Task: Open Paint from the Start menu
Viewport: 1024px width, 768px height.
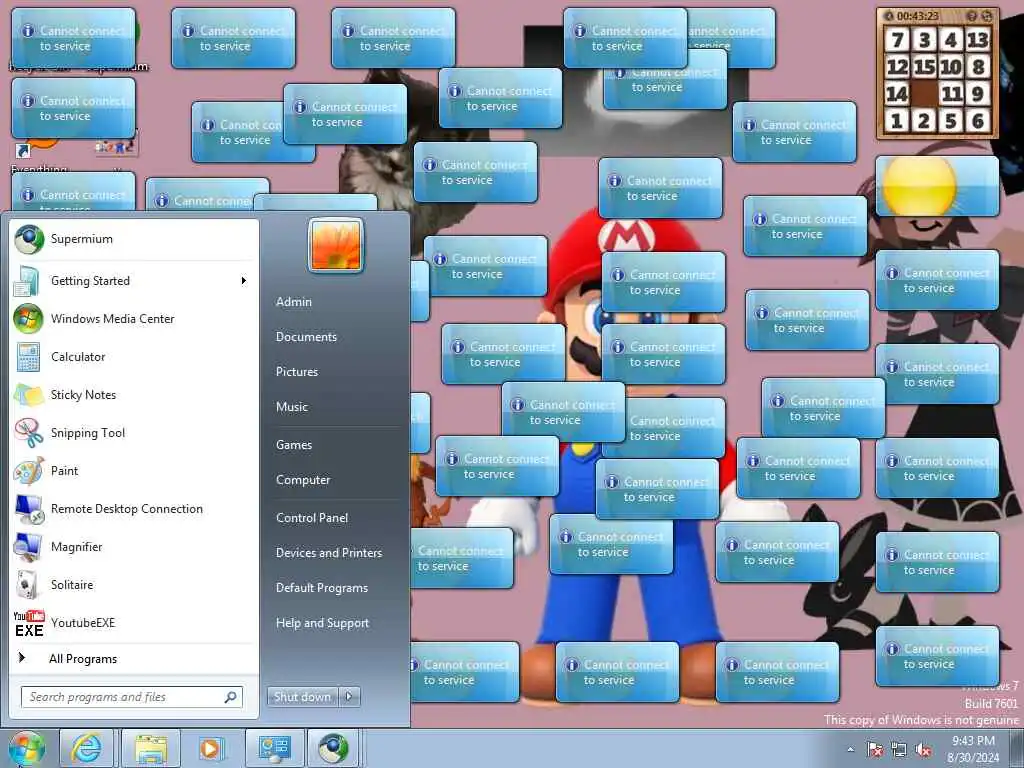Action: click(x=134, y=471)
